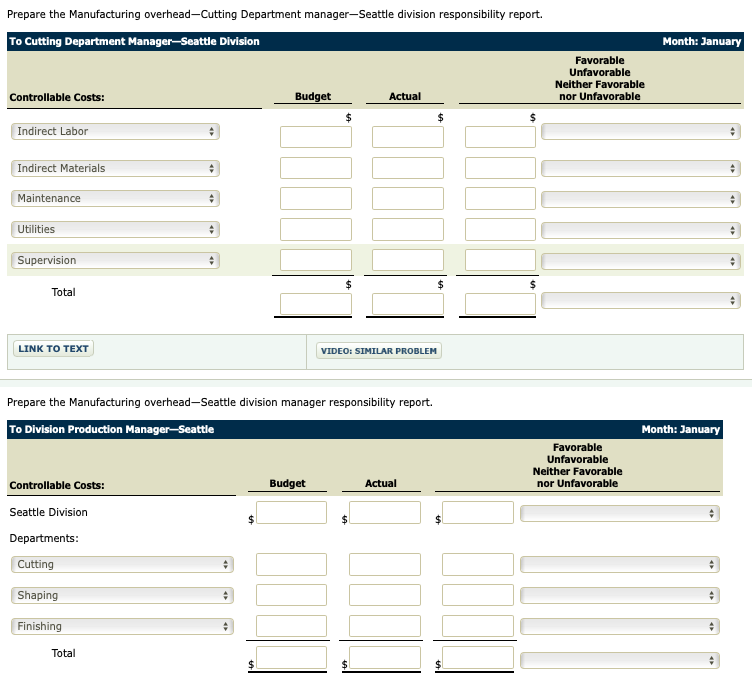Click Actual field for Shaping department
Image resolution: width=752 pixels, height=683 pixels.
point(385,595)
